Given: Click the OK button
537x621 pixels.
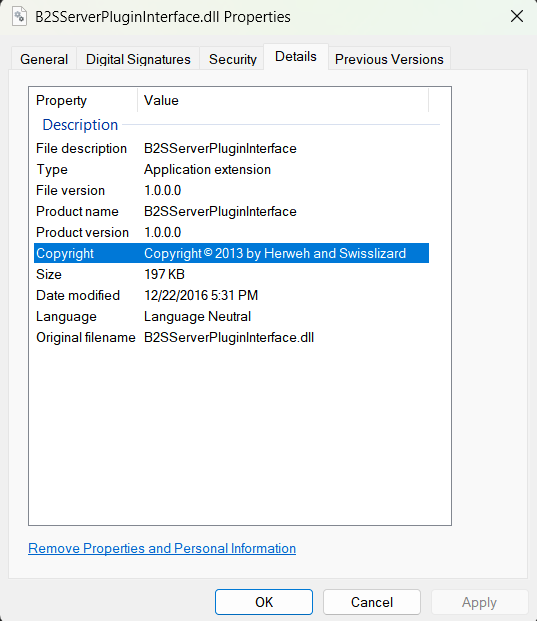Looking at the screenshot, I should click(264, 602).
